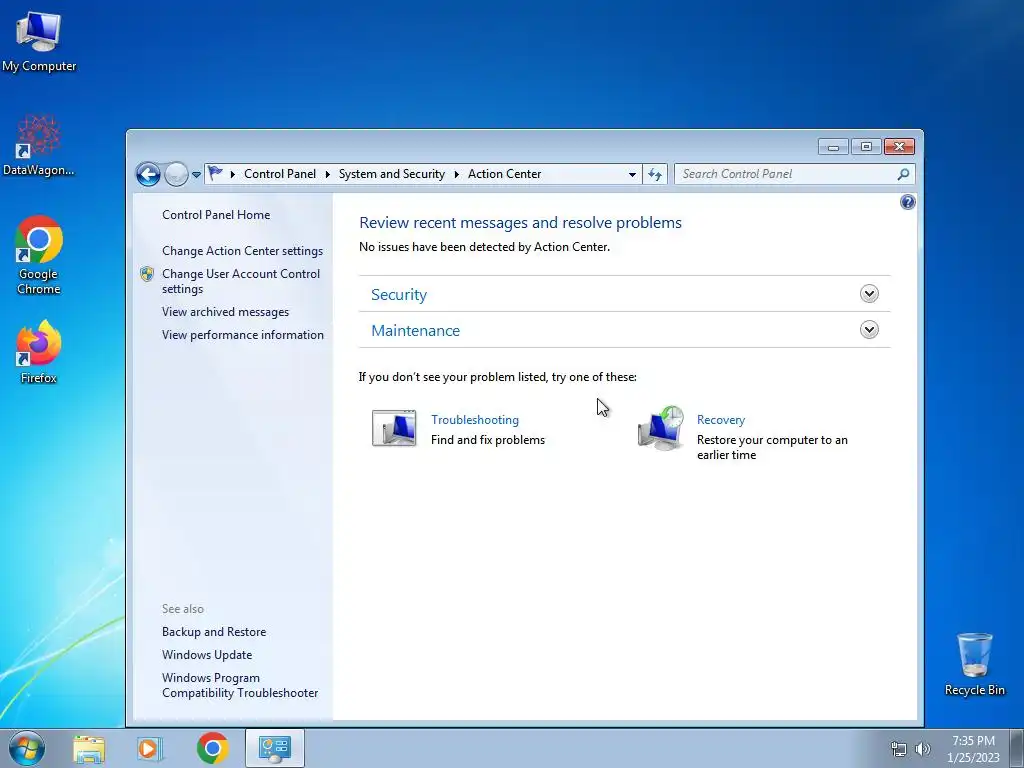Select Google Chrome desktop shortcut

tap(39, 255)
